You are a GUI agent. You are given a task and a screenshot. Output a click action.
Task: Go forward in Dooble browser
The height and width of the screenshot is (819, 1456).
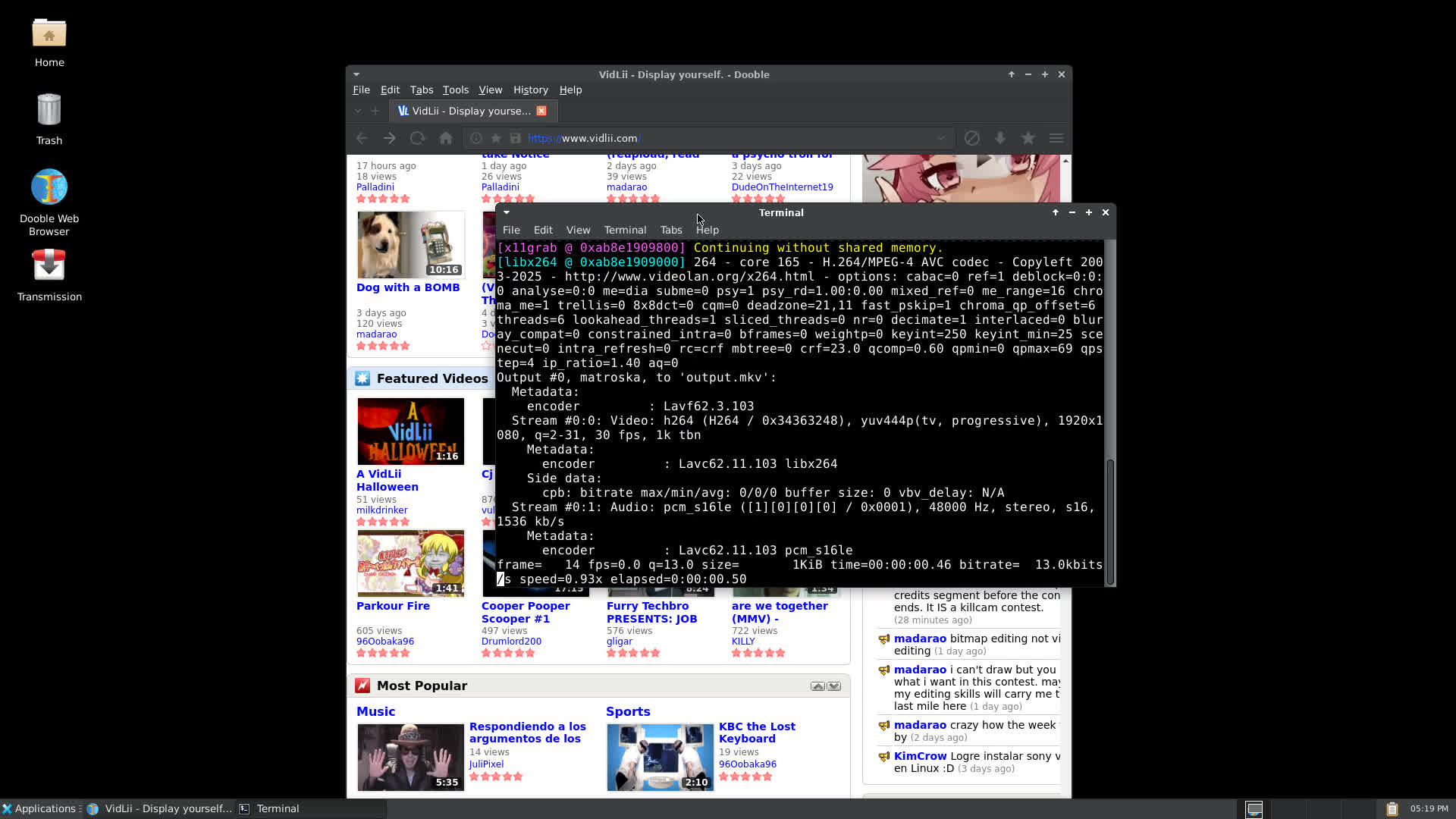(x=389, y=138)
